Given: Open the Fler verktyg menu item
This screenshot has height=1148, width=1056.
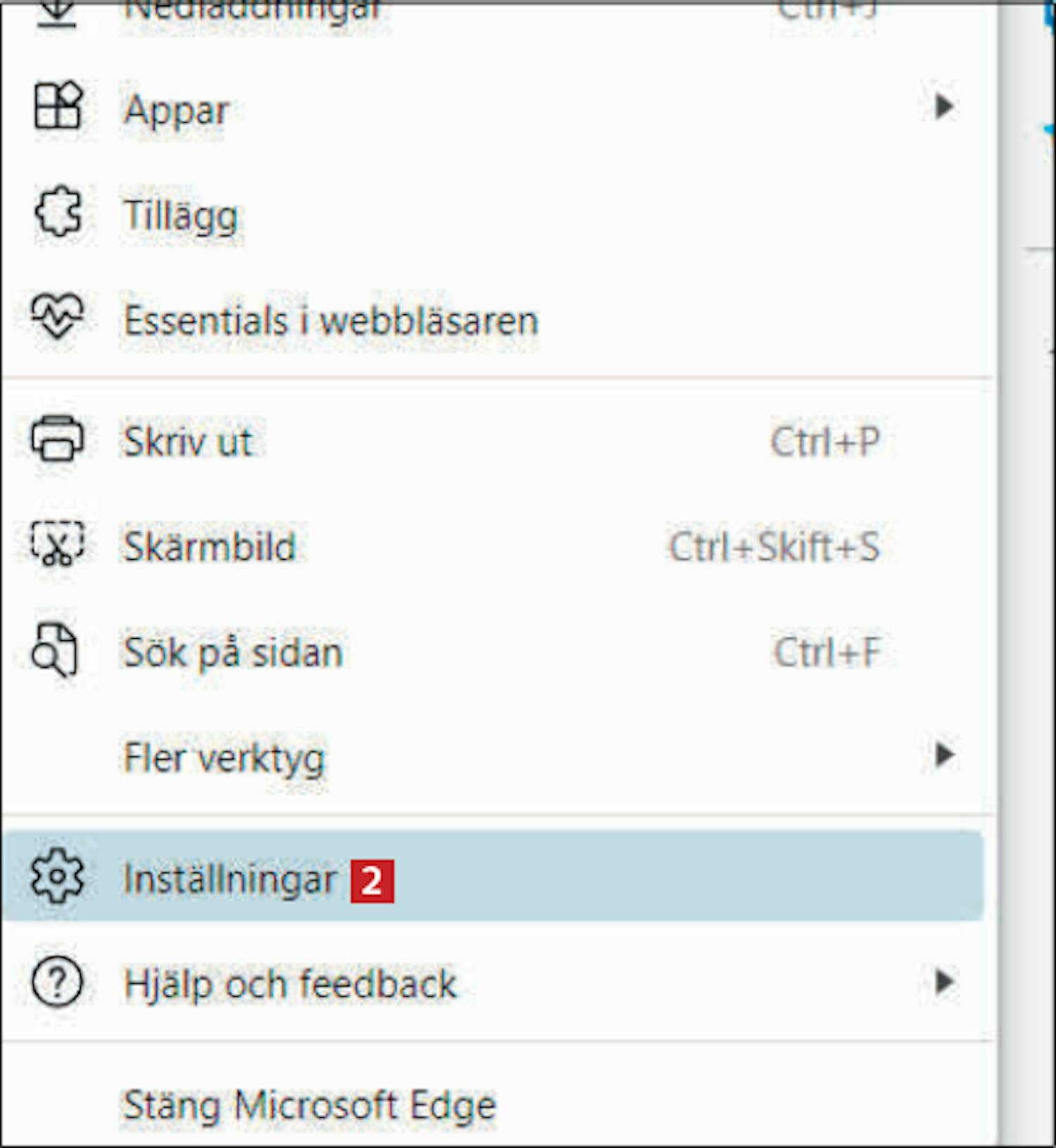Looking at the screenshot, I should (224, 758).
